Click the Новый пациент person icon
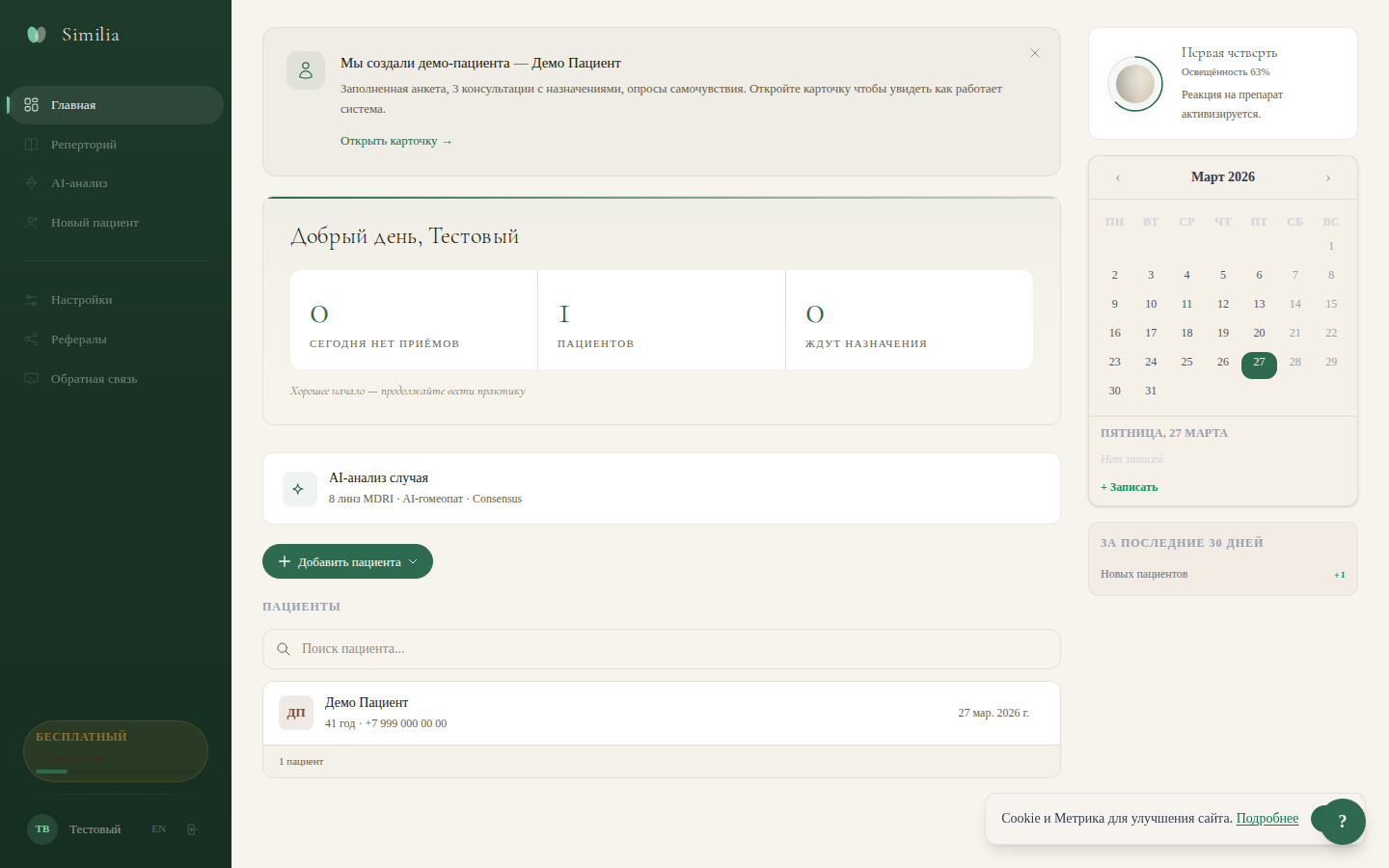This screenshot has width=1389, height=868. click(32, 223)
